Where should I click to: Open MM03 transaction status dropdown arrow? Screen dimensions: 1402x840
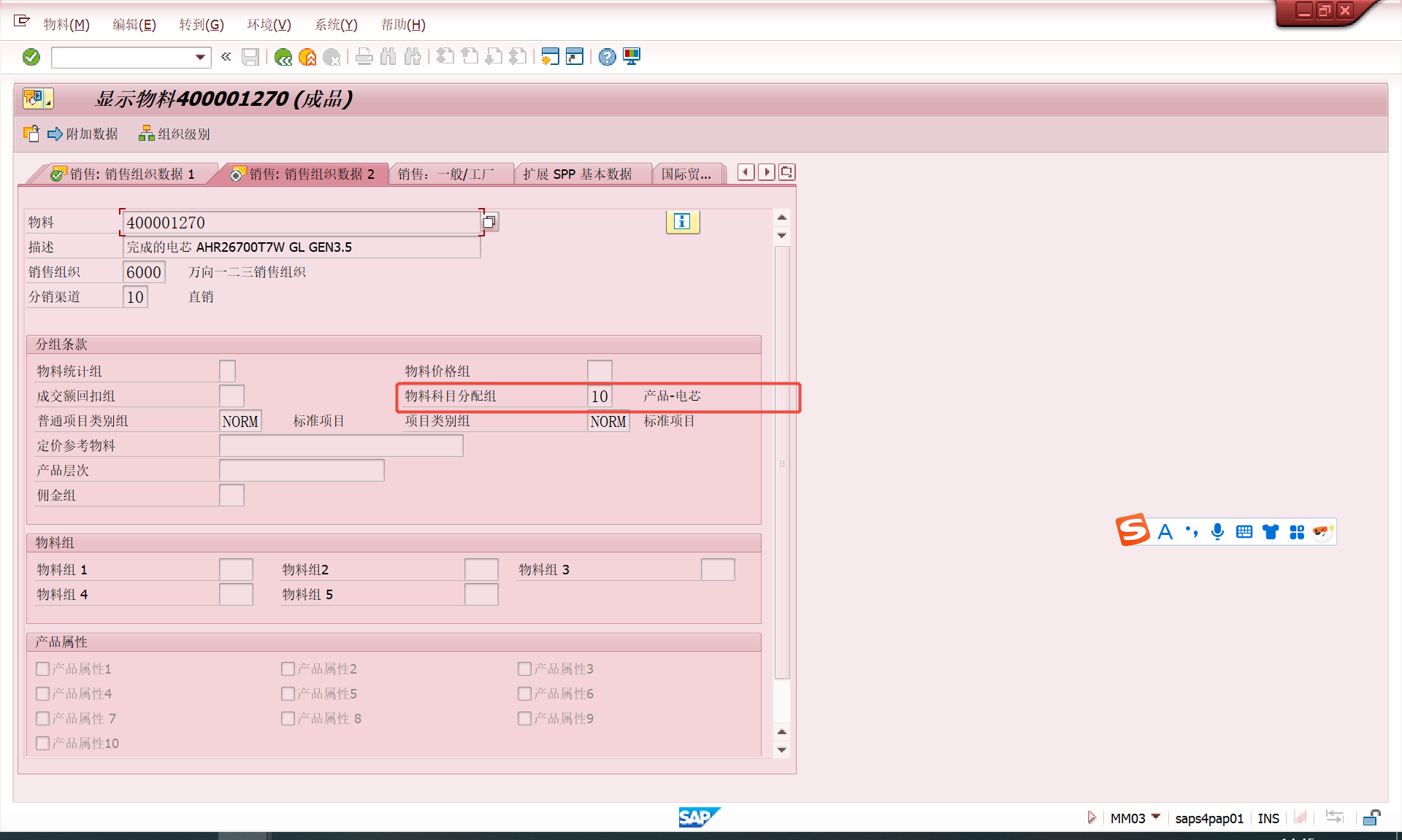(x=1156, y=817)
